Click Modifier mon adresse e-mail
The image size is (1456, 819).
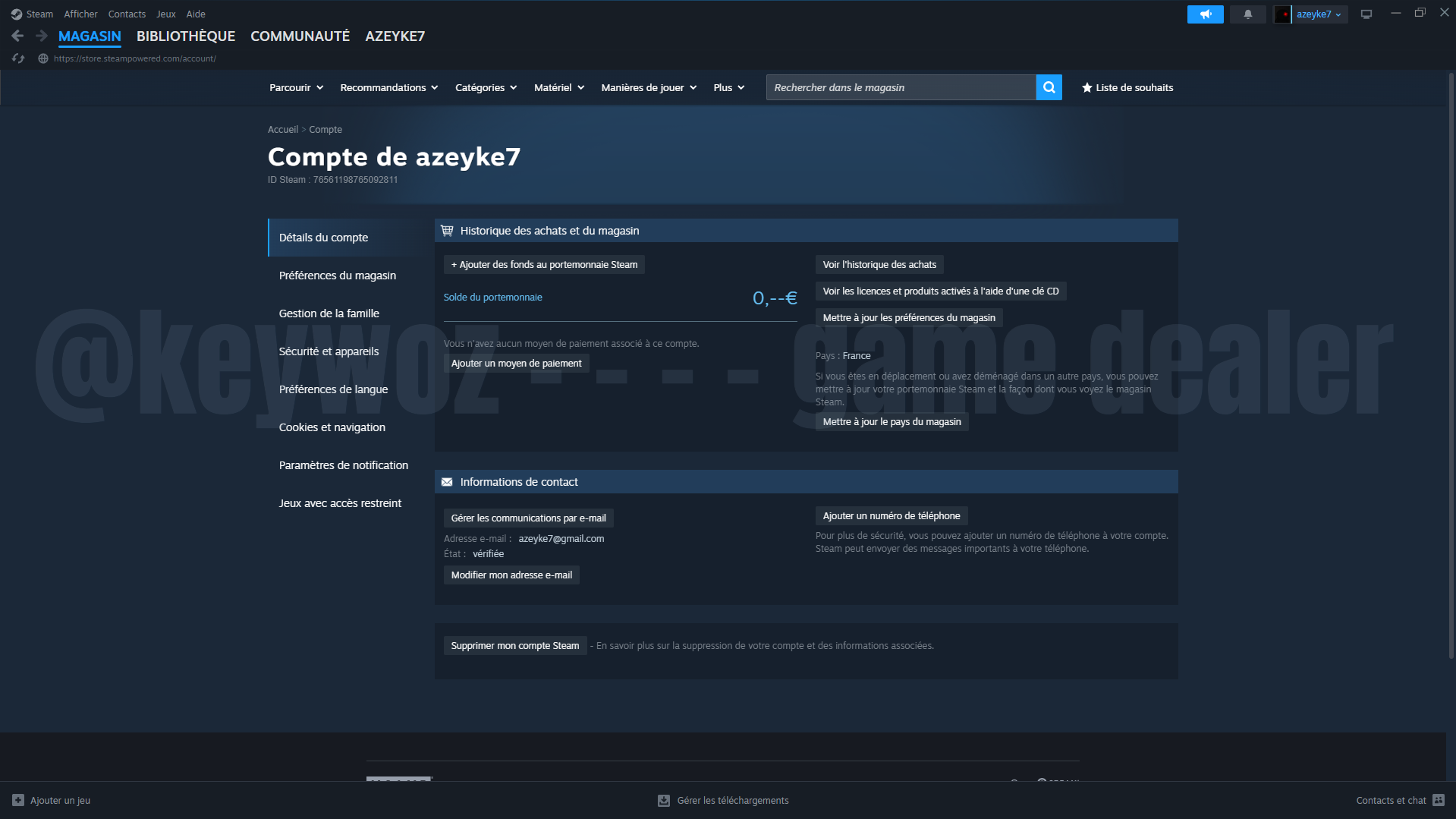click(511, 575)
